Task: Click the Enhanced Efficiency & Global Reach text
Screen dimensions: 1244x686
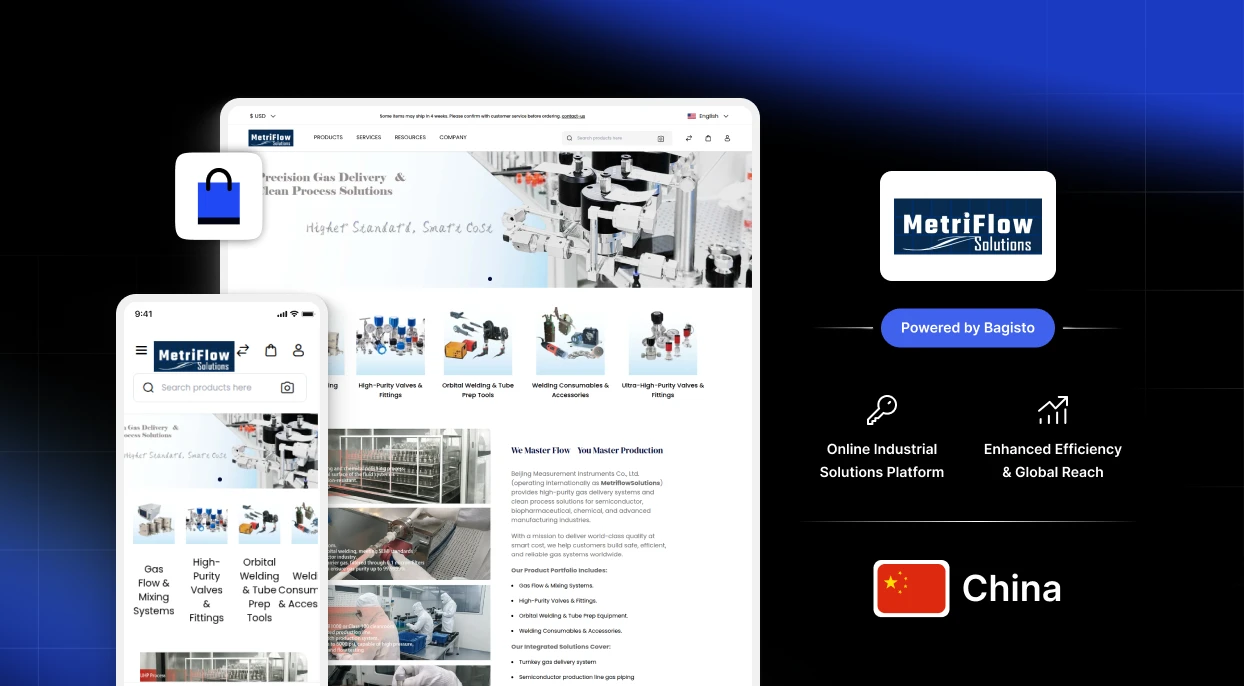Action: tap(1053, 461)
